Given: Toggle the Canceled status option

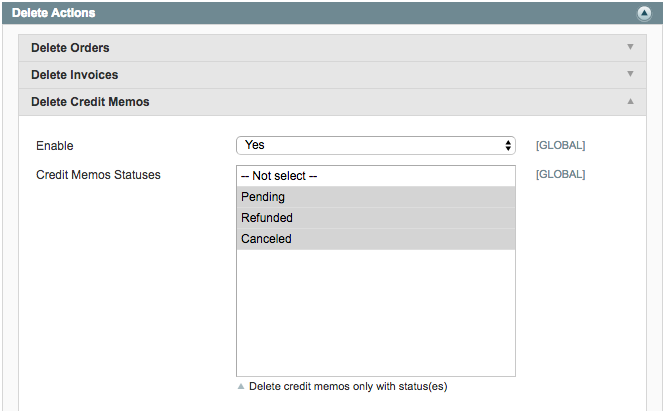Looking at the screenshot, I should click(x=376, y=239).
